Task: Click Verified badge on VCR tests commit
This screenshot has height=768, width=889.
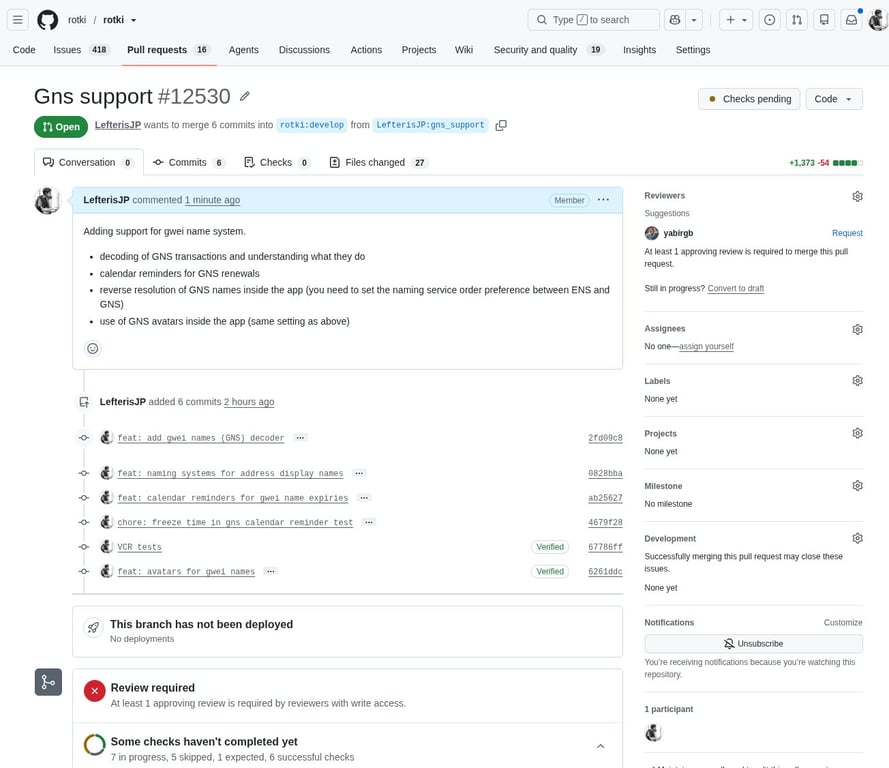Action: pyautogui.click(x=550, y=547)
